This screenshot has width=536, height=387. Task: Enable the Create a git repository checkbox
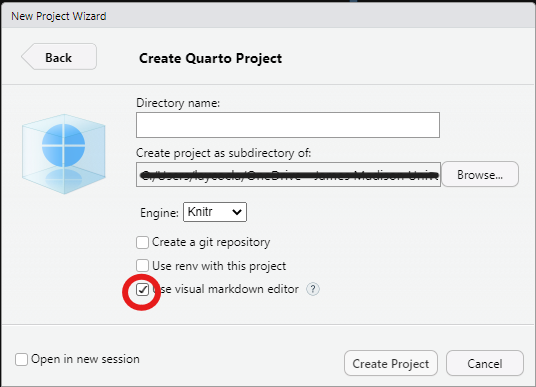pos(142,242)
